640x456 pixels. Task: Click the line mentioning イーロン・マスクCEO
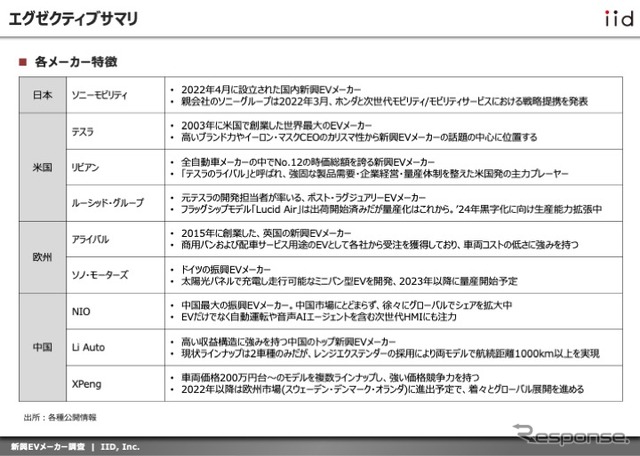click(x=359, y=137)
